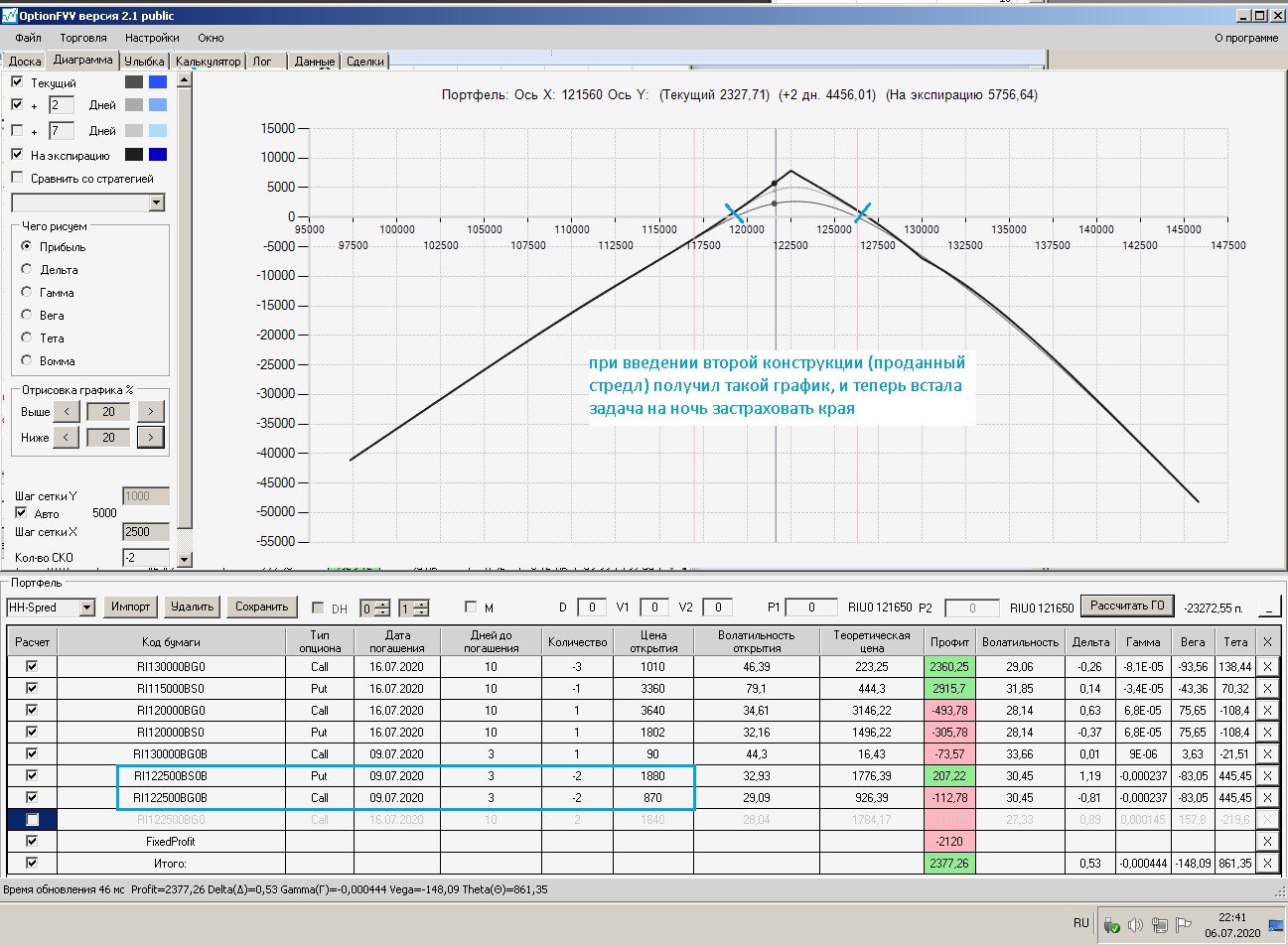Switch to the Сделки tab
The image size is (1288, 946).
[x=365, y=62]
